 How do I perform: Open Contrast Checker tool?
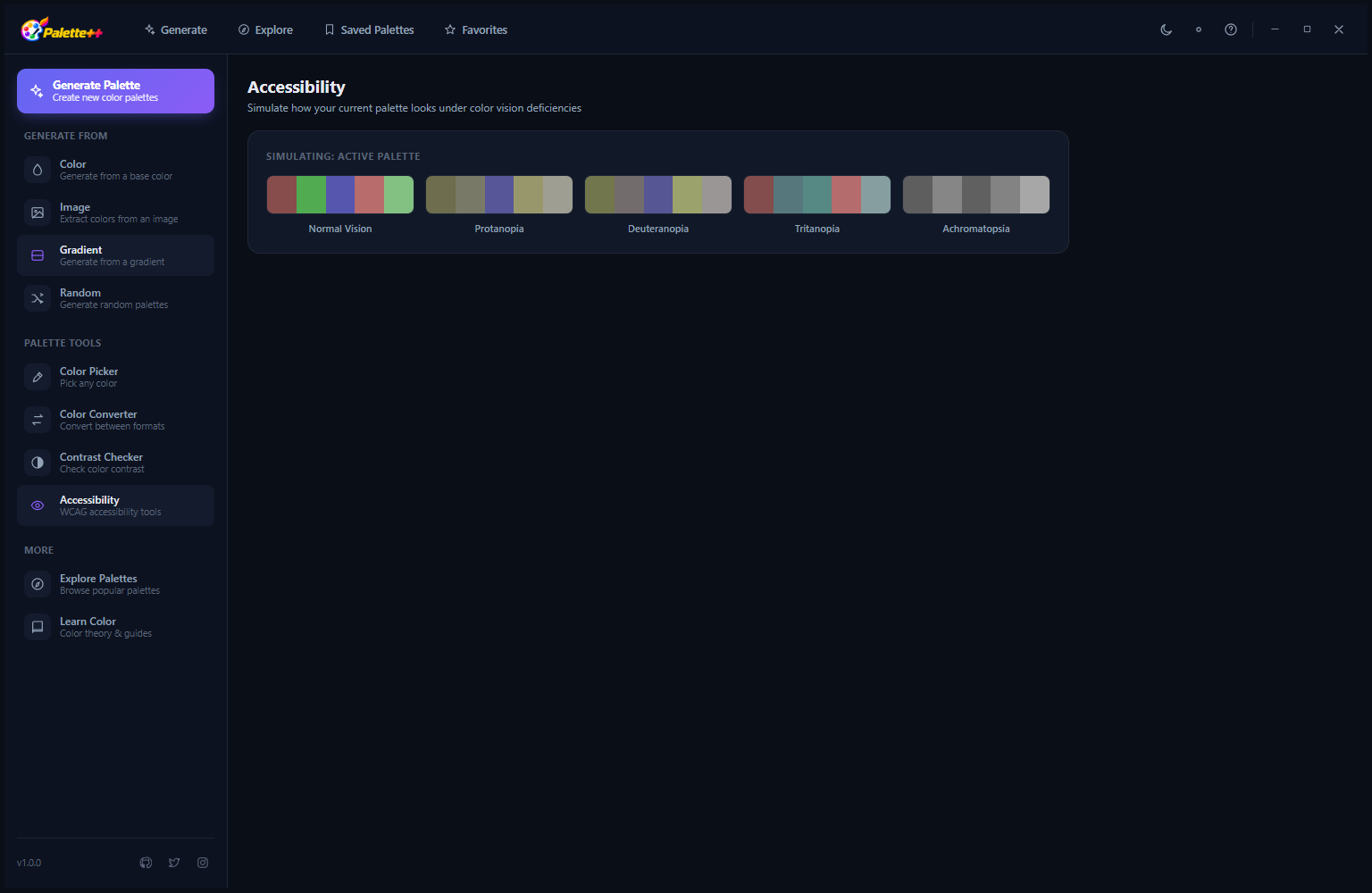click(115, 463)
